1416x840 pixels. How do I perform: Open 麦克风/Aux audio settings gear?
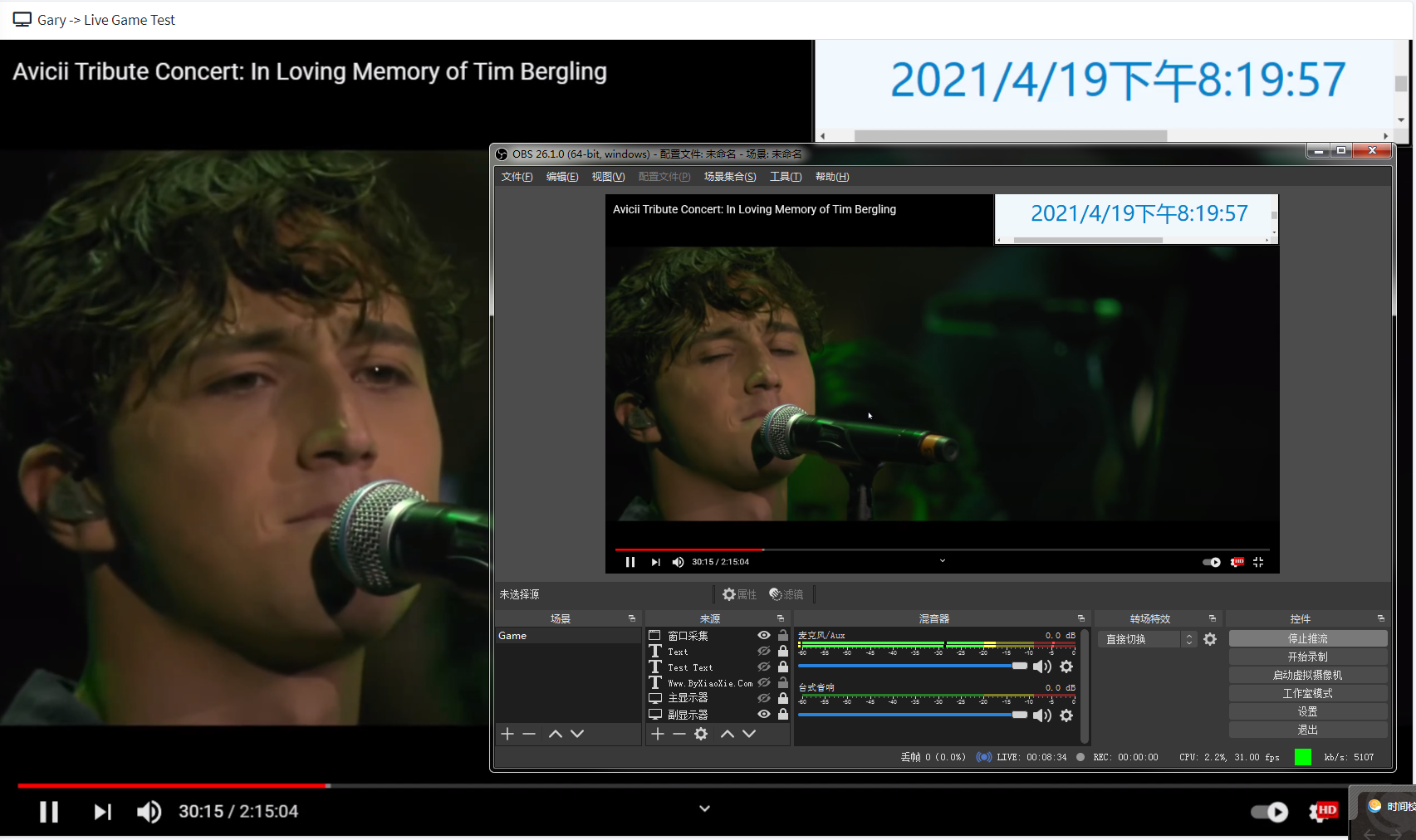click(1066, 667)
